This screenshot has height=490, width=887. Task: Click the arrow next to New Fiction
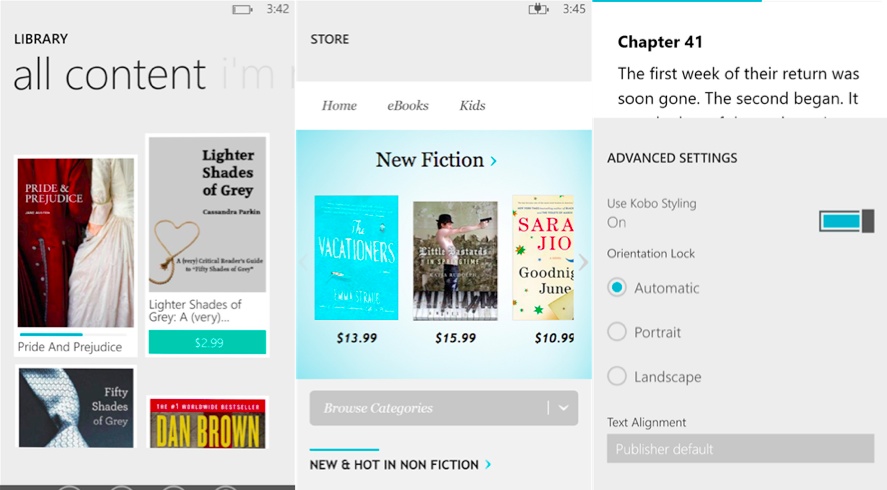point(493,161)
